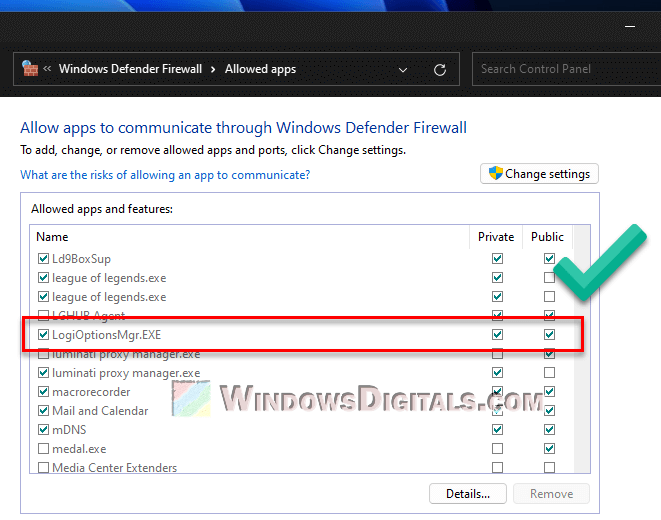Click the allowed apps list scrollbar
The width and height of the screenshot is (661, 520).
581,349
